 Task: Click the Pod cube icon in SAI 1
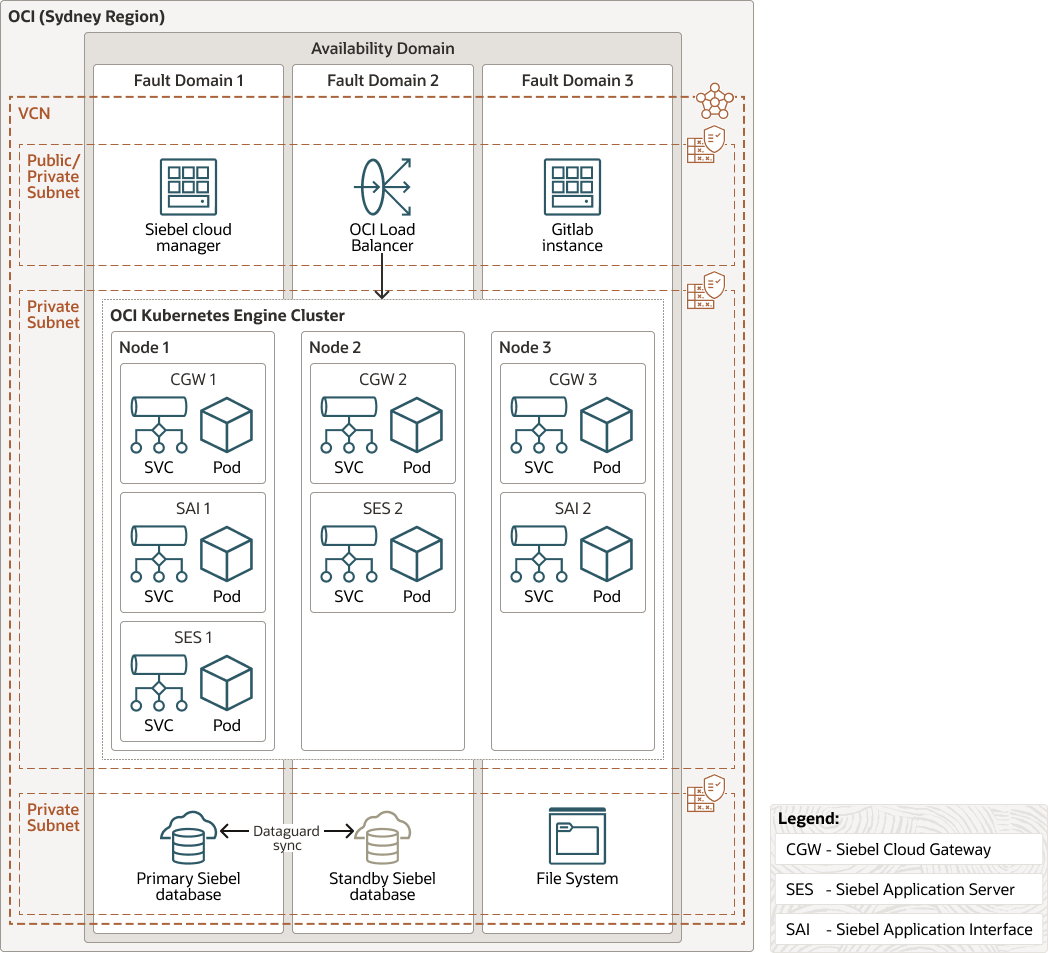tap(227, 554)
